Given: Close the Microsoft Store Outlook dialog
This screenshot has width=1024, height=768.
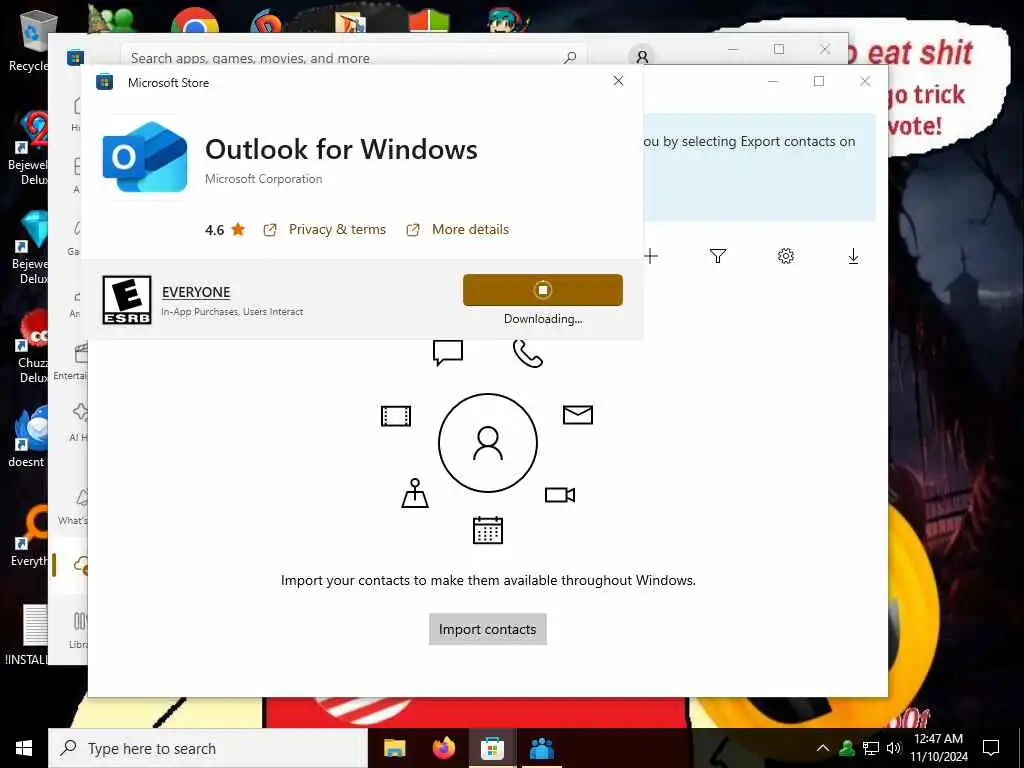Looking at the screenshot, I should point(618,81).
